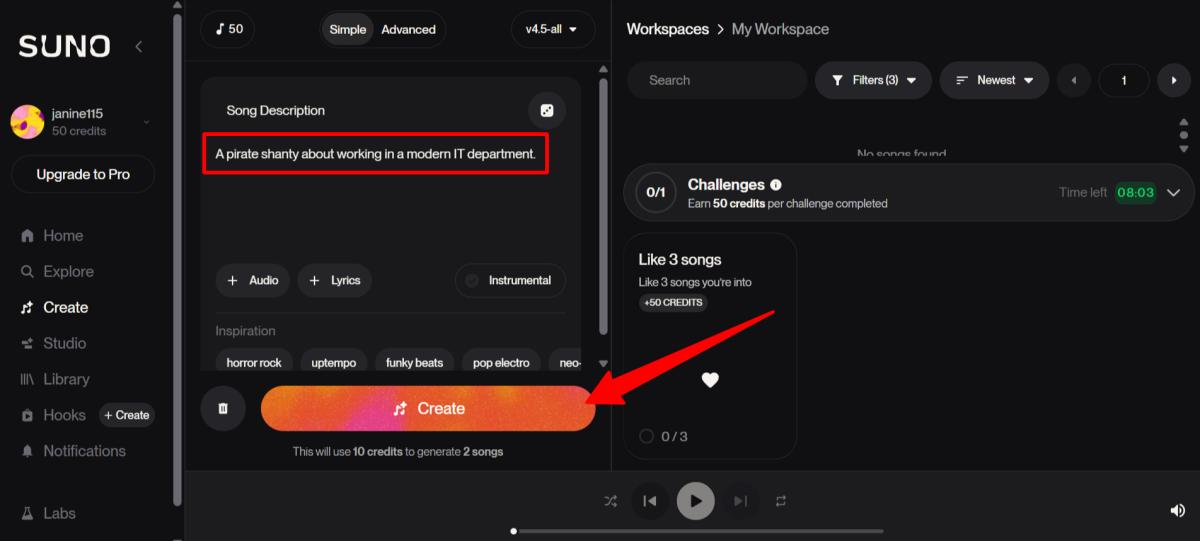Go to Home in sidebar
This screenshot has height=541, width=1200.
(x=52, y=236)
